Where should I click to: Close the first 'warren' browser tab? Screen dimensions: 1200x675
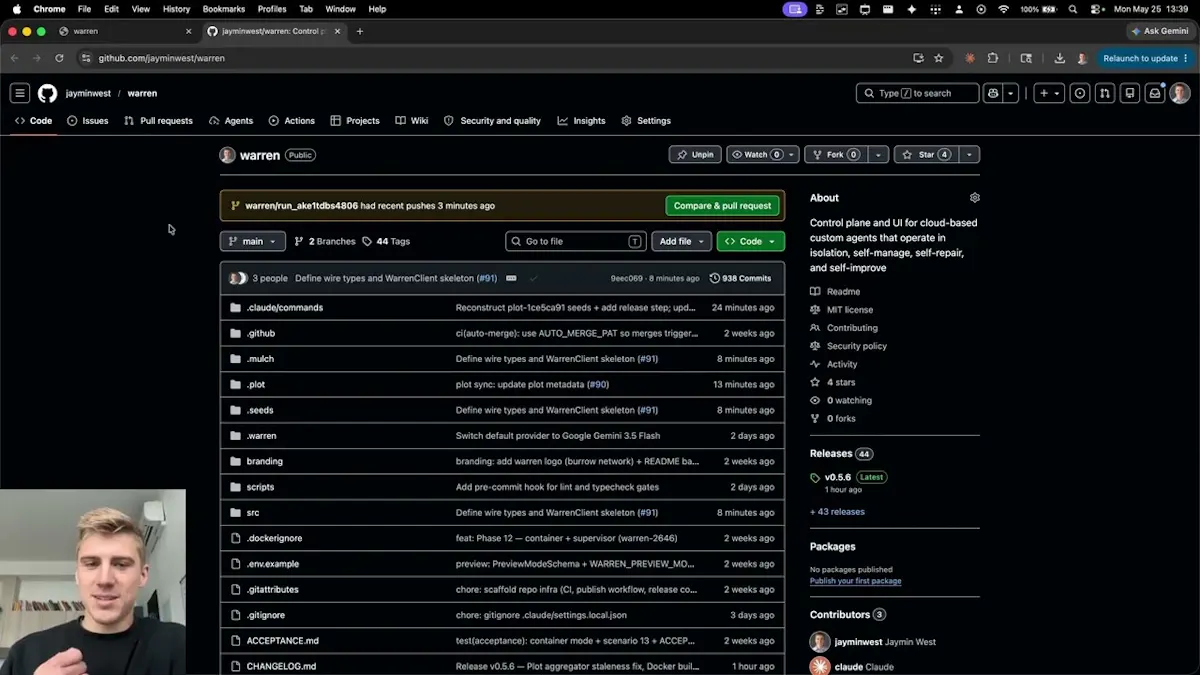click(188, 31)
